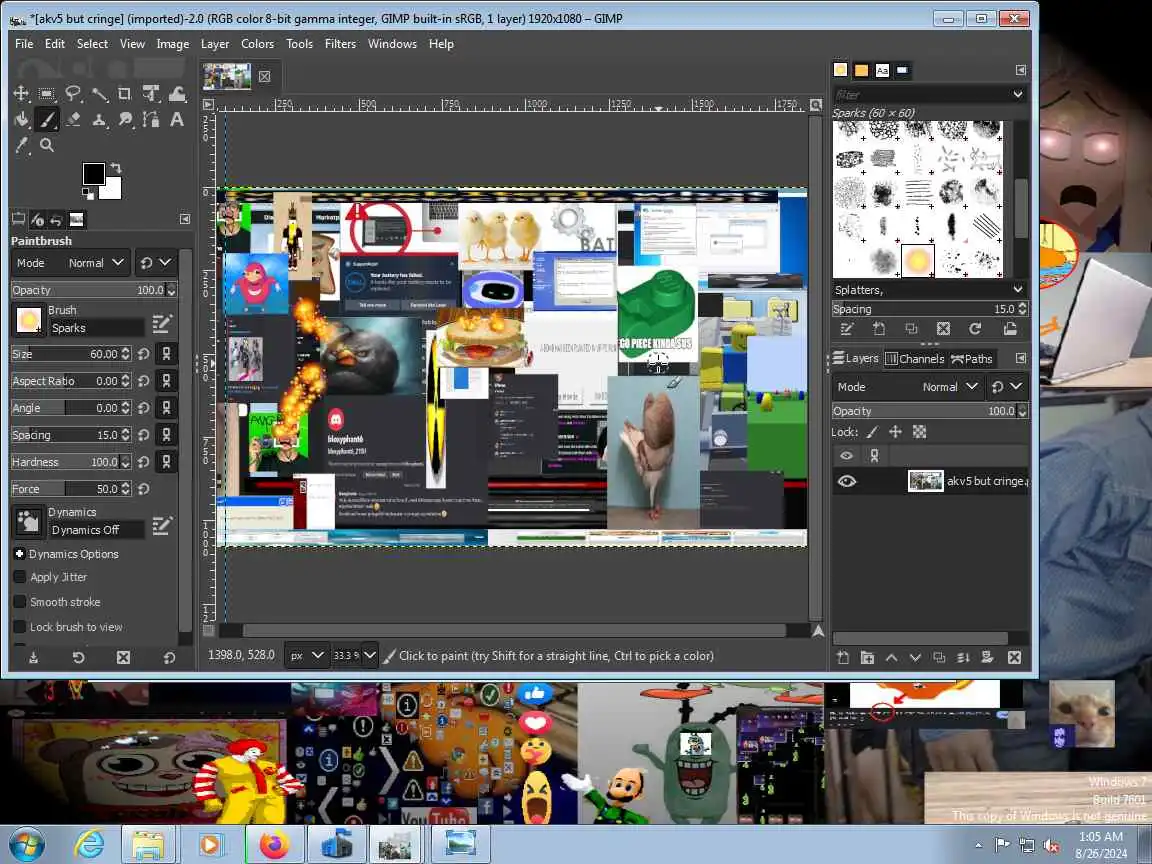The width and height of the screenshot is (1152, 864).
Task: Open the Images tab beside Undo History
Action: pyautogui.click(x=76, y=220)
